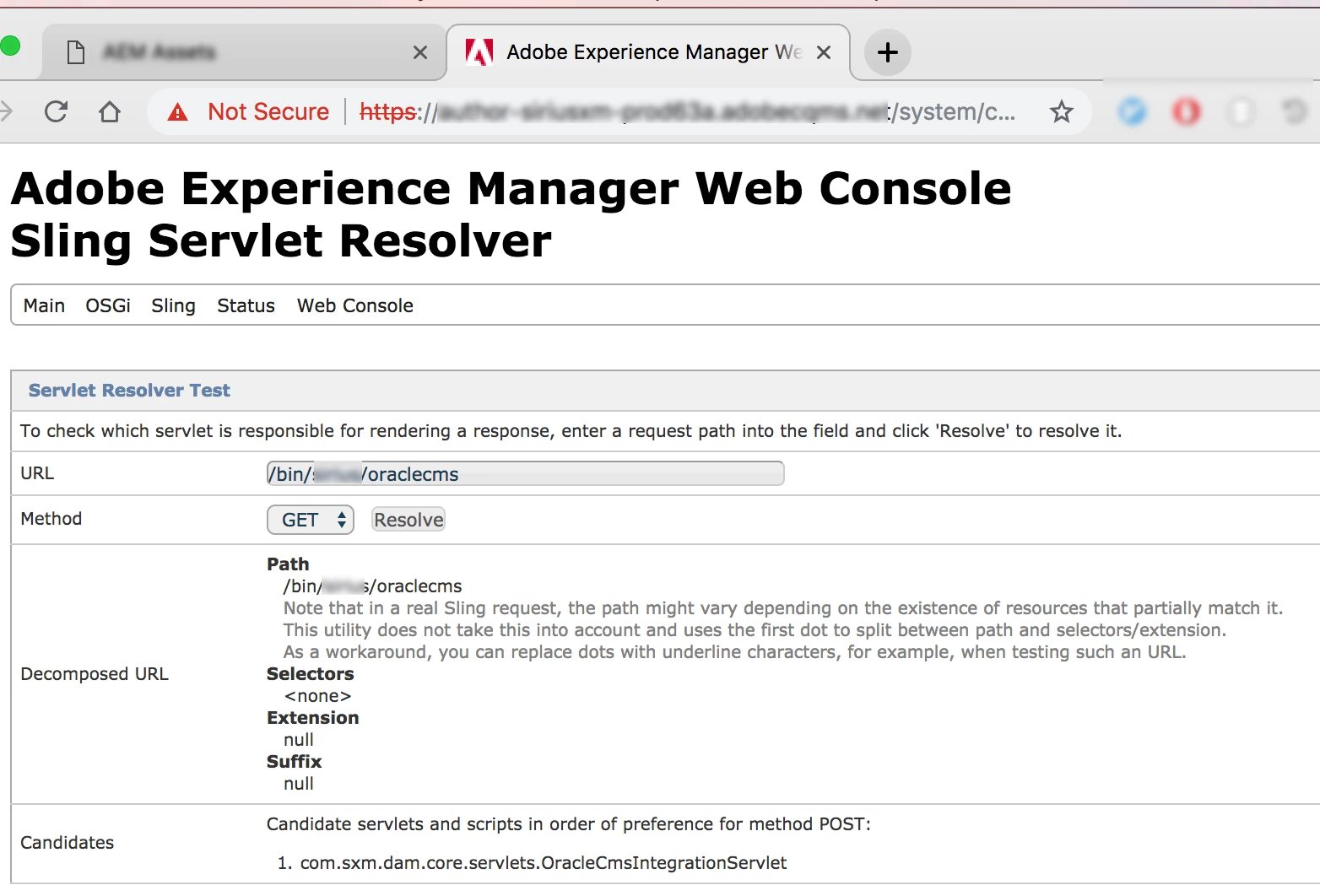1320x896 pixels.
Task: Click the Candidates row label
Action: click(x=67, y=842)
